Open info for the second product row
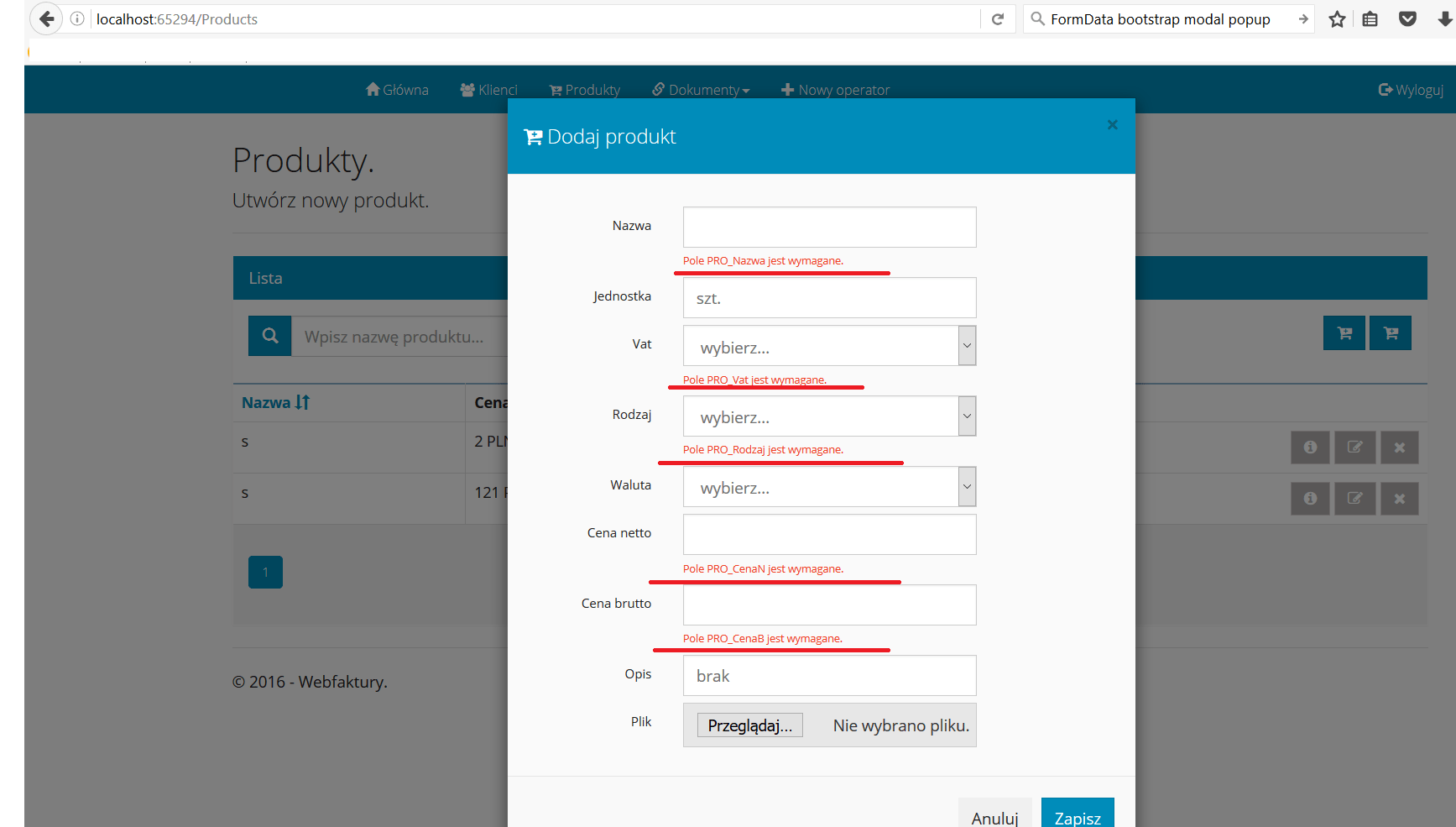The image size is (1456, 827). [x=1310, y=499]
